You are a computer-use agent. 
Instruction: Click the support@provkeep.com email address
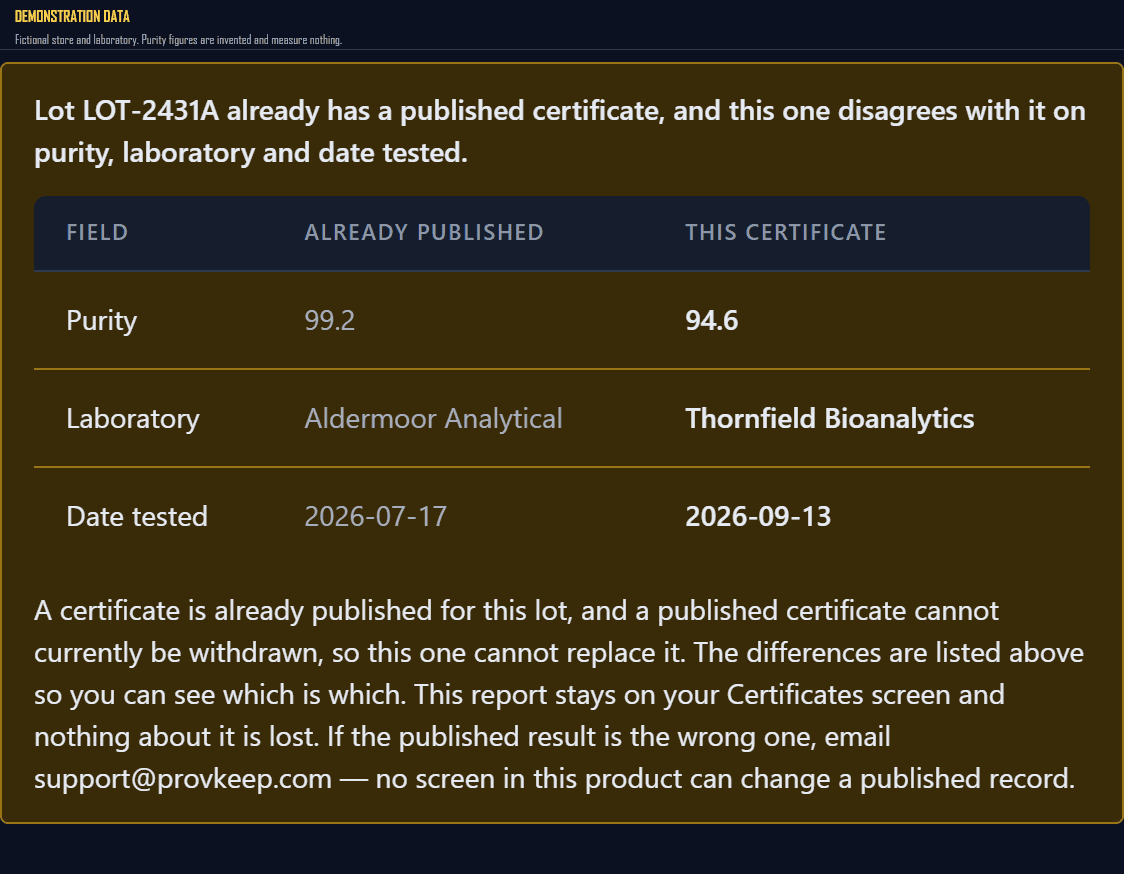point(183,779)
